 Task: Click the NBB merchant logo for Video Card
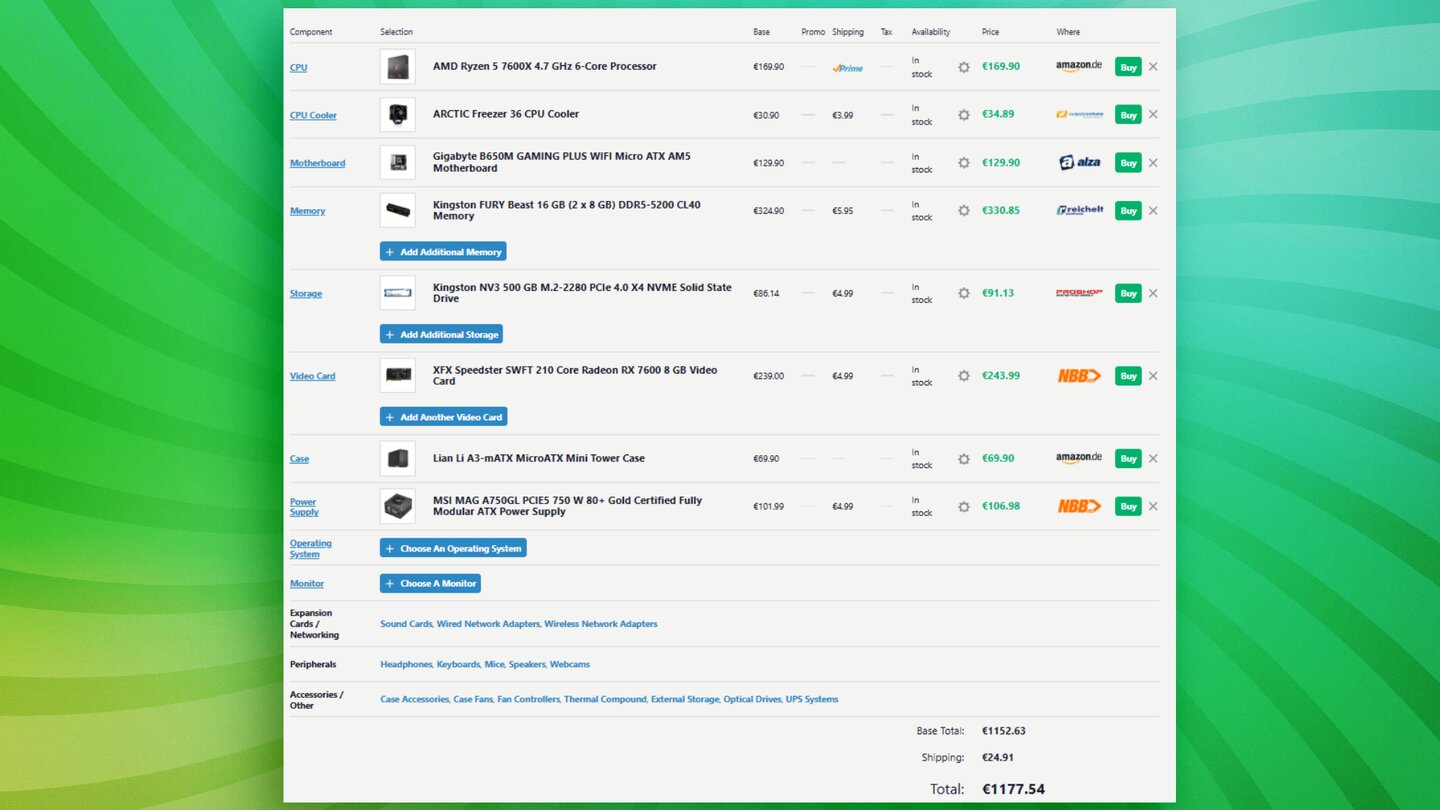coord(1079,376)
